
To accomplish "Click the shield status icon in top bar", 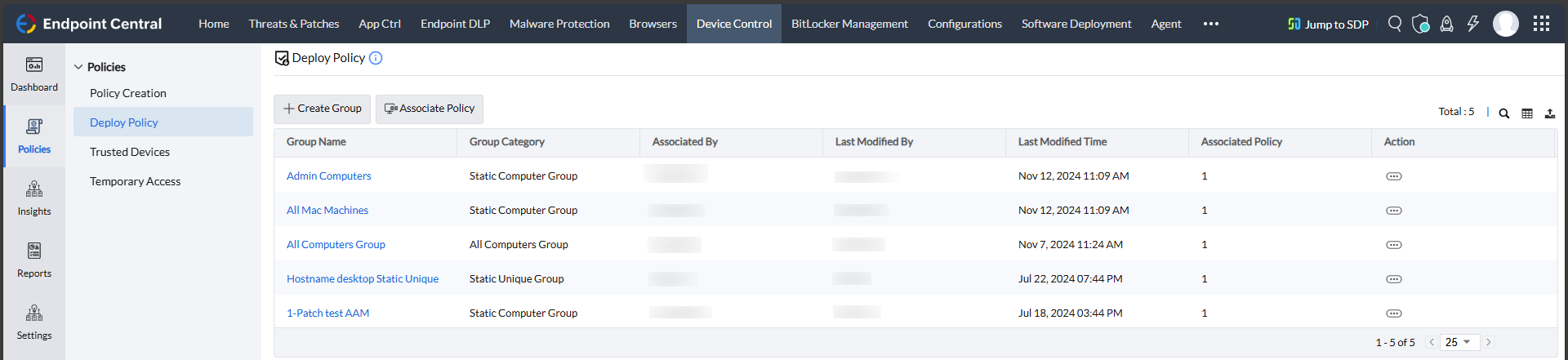I will [1421, 24].
